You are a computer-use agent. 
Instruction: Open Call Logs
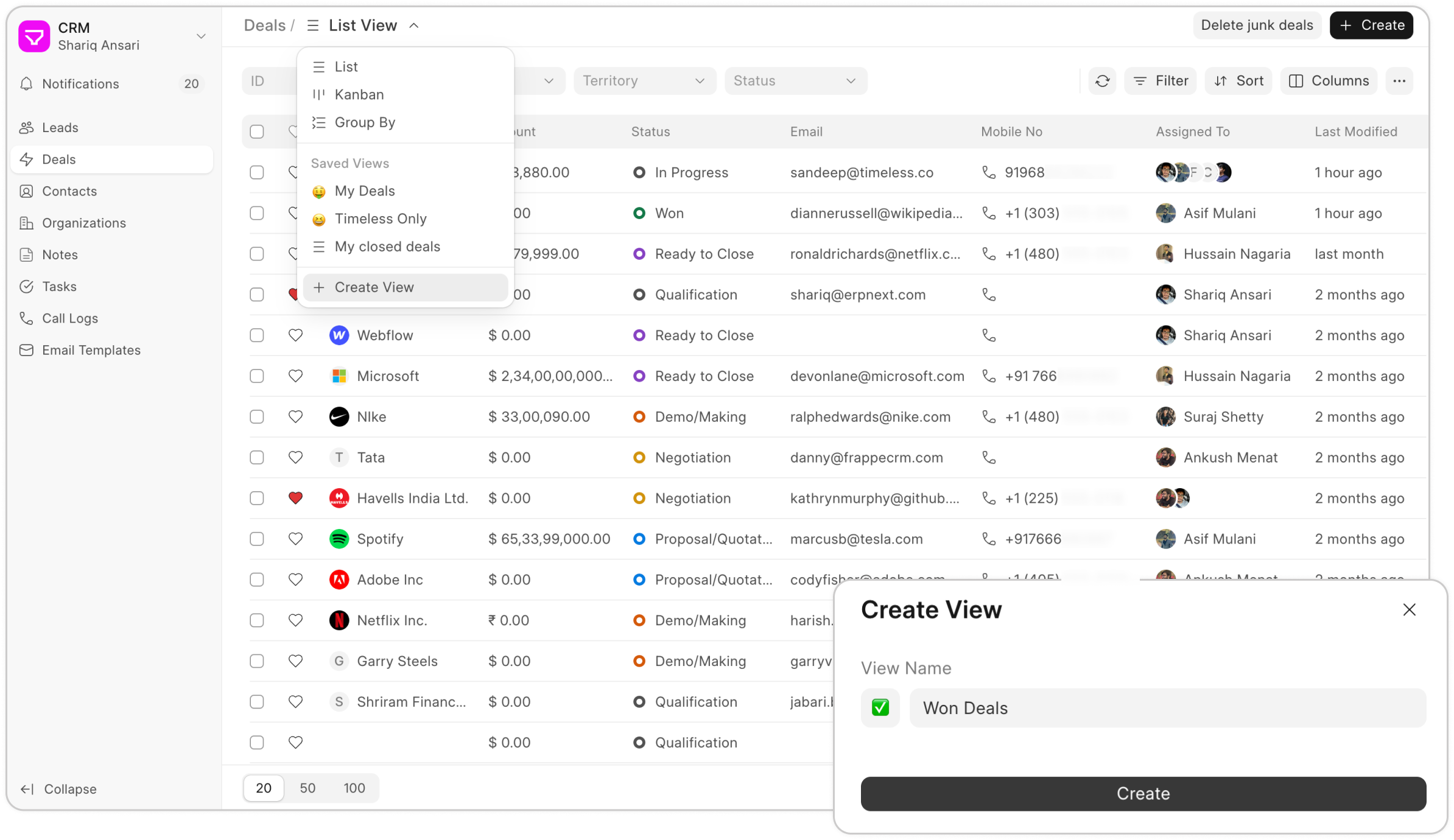tap(70, 318)
